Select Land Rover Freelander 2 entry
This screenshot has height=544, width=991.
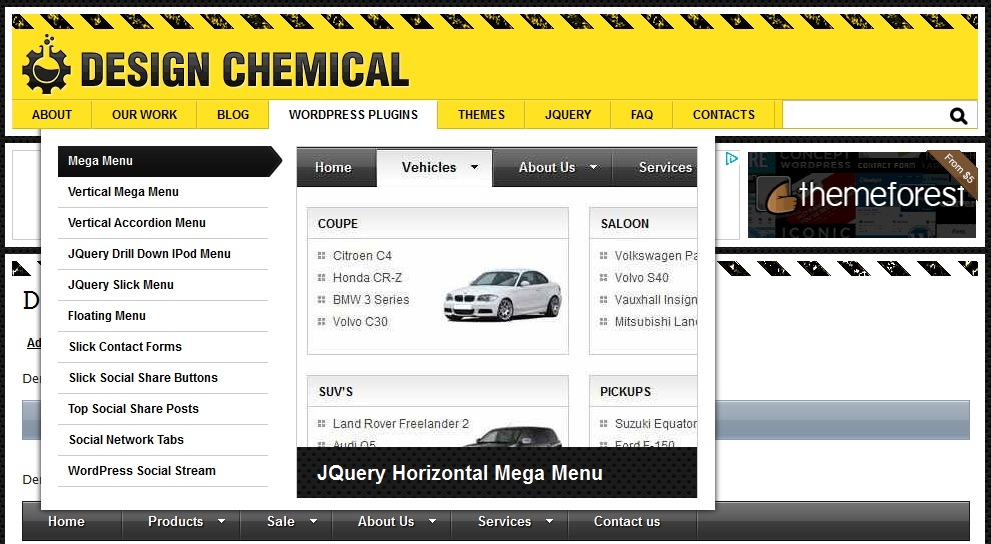pos(401,424)
